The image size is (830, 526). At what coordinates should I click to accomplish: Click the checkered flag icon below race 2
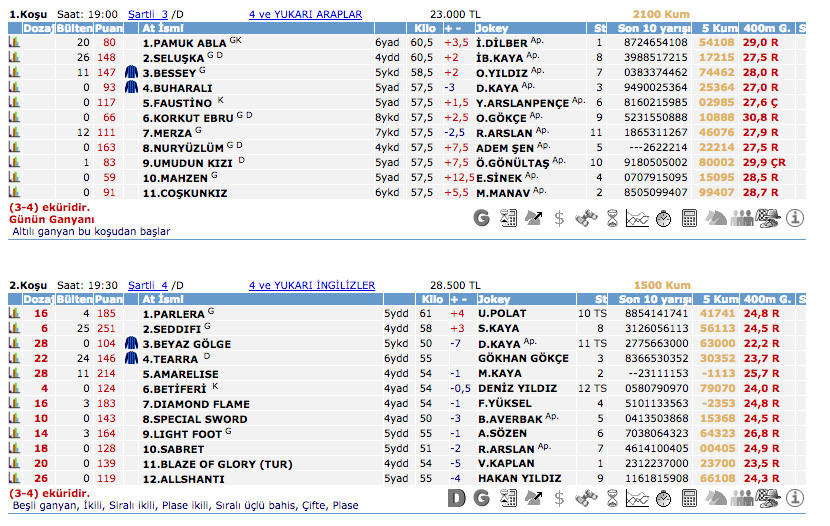click(769, 497)
